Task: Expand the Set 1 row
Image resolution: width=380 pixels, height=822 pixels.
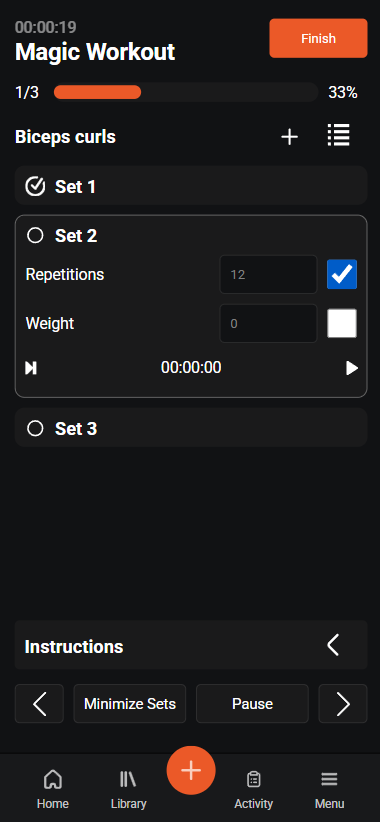Action: [x=191, y=186]
